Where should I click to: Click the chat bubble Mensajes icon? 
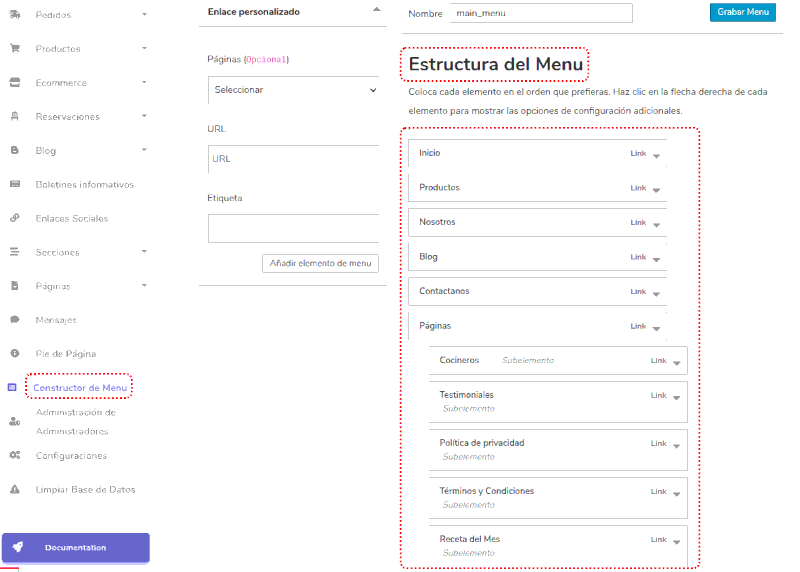pos(15,320)
